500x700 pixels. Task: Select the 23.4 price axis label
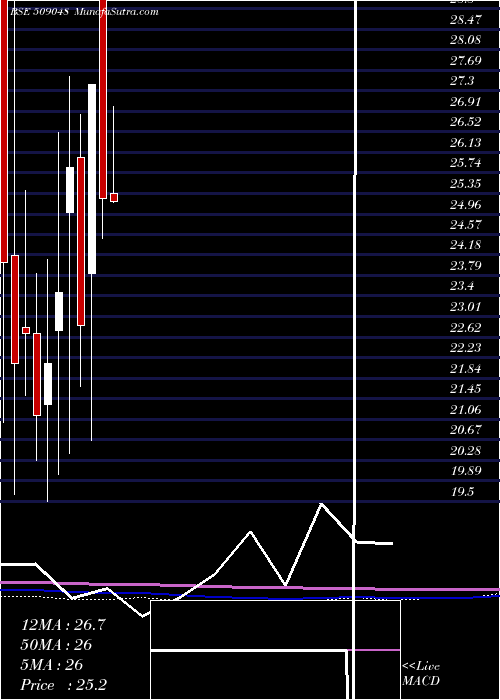coord(462,286)
